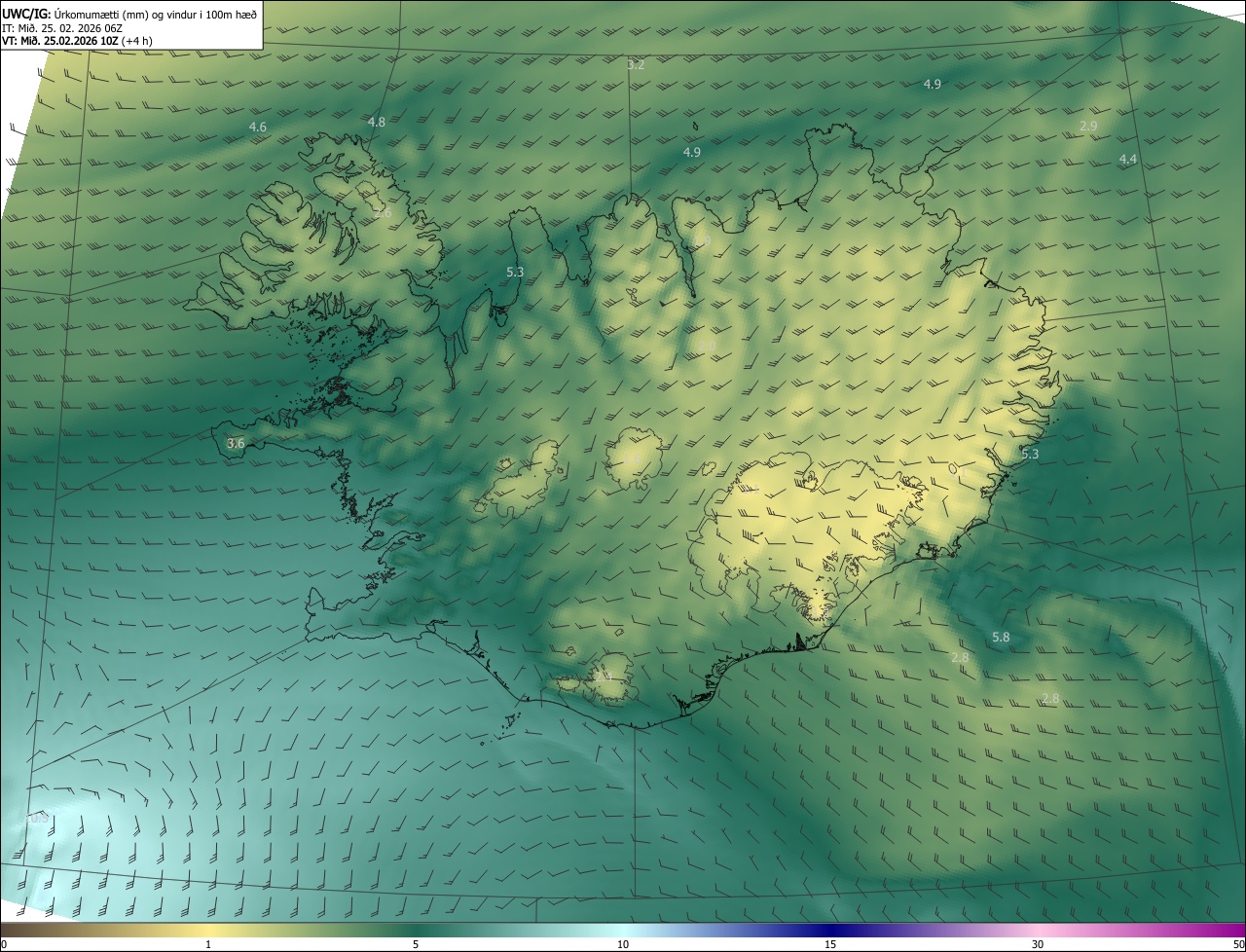The height and width of the screenshot is (952, 1246).
Task: Click the 4.8 value label on the map
Action: coord(377,123)
